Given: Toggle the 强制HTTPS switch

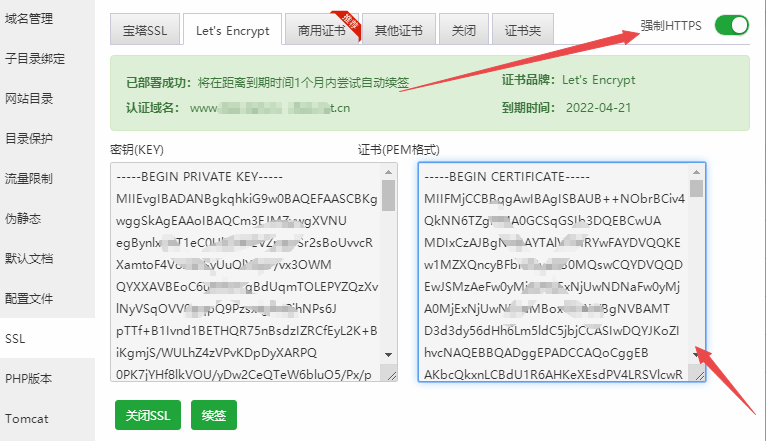Looking at the screenshot, I should tap(731, 25).
